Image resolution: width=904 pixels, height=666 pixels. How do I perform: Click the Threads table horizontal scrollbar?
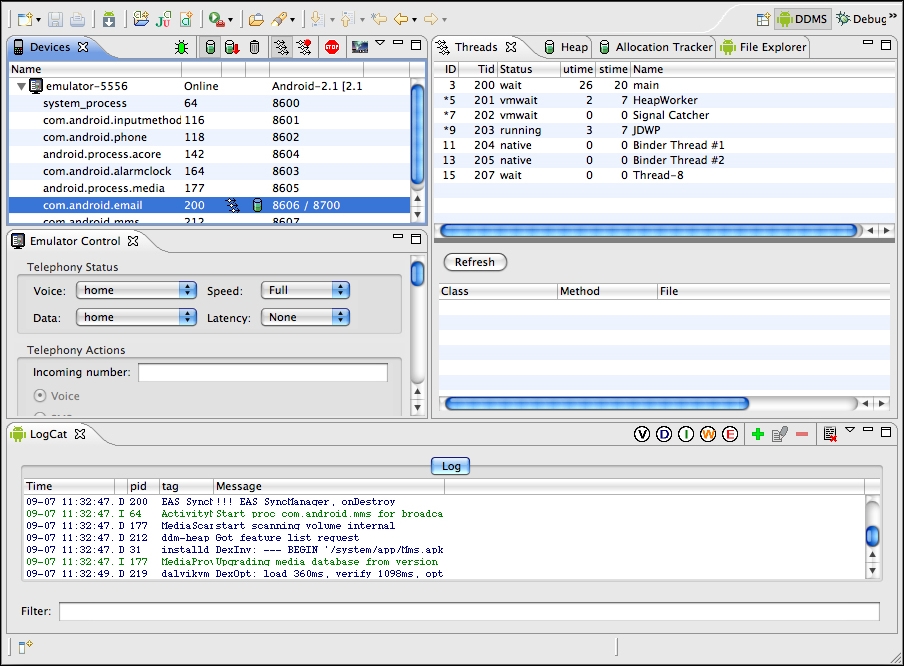tap(649, 231)
